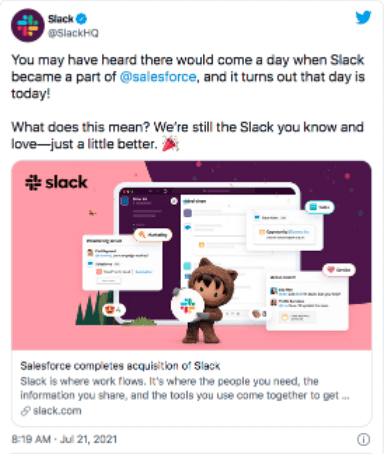Viewport: 384px width, 454px height.
Task: Click the link chain icon beside slack.com
Action: (x=26, y=411)
